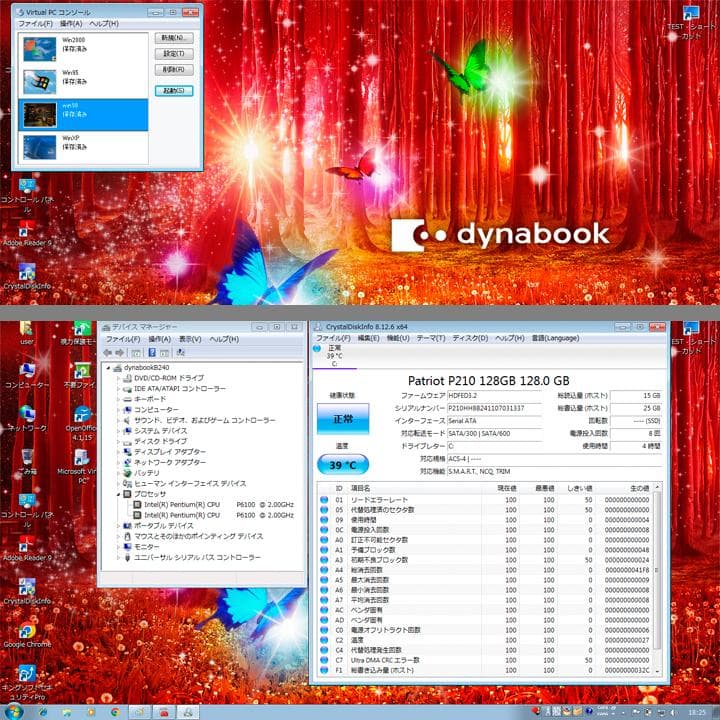Open テーマ(T) menu in CrystalDiskInfo
The width and height of the screenshot is (720, 720).
431,338
